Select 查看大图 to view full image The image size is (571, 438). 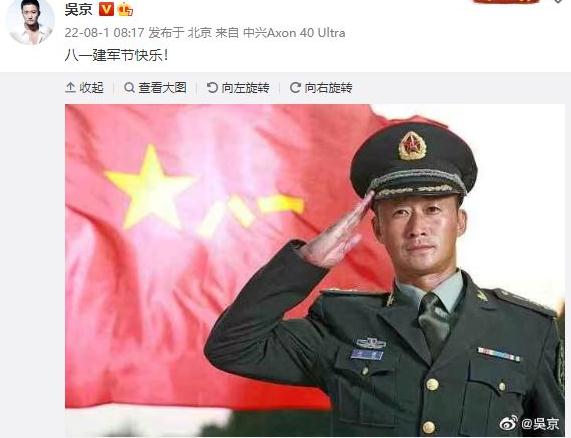click(x=163, y=88)
